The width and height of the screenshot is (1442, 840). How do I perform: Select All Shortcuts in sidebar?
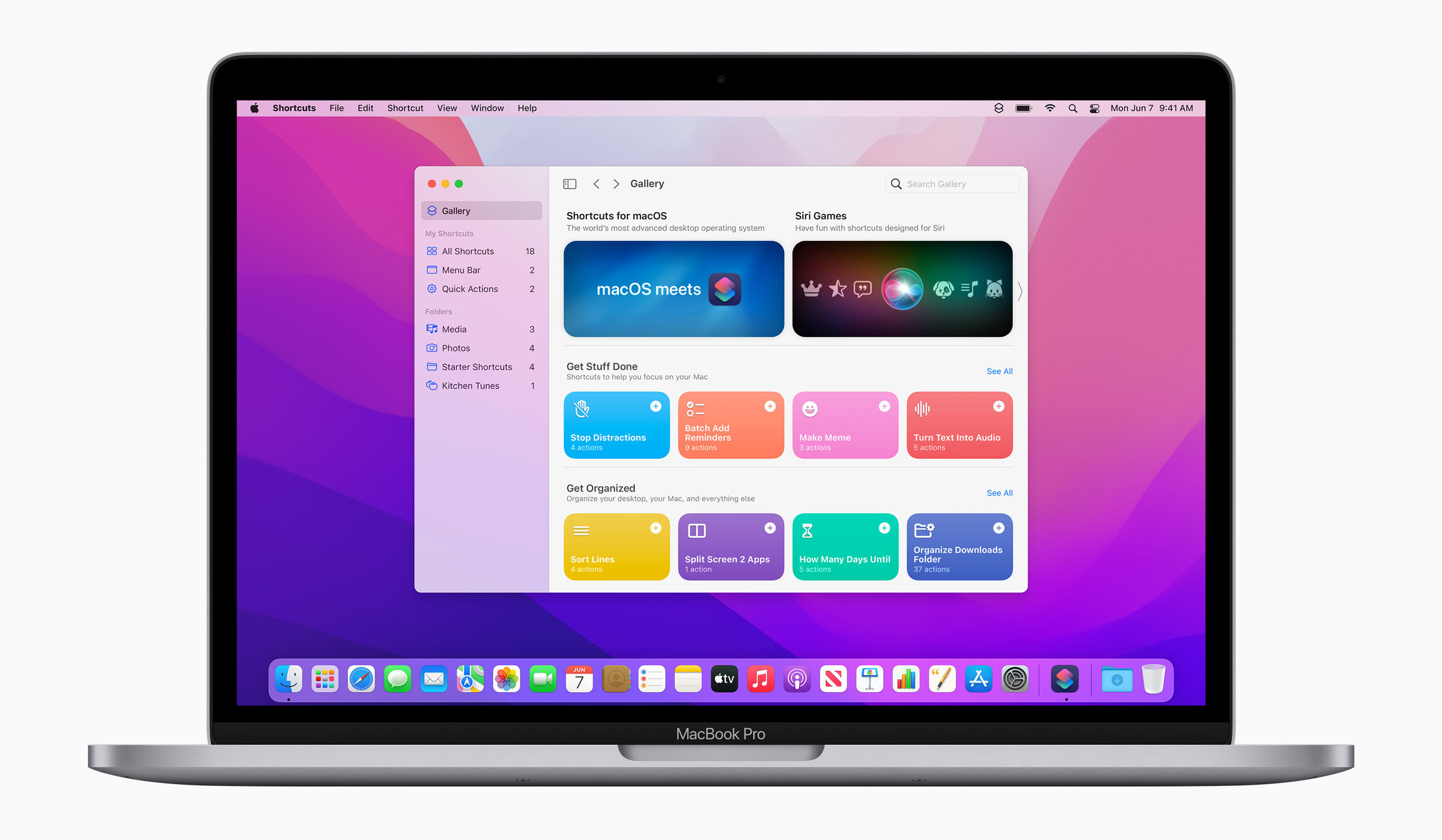click(468, 250)
